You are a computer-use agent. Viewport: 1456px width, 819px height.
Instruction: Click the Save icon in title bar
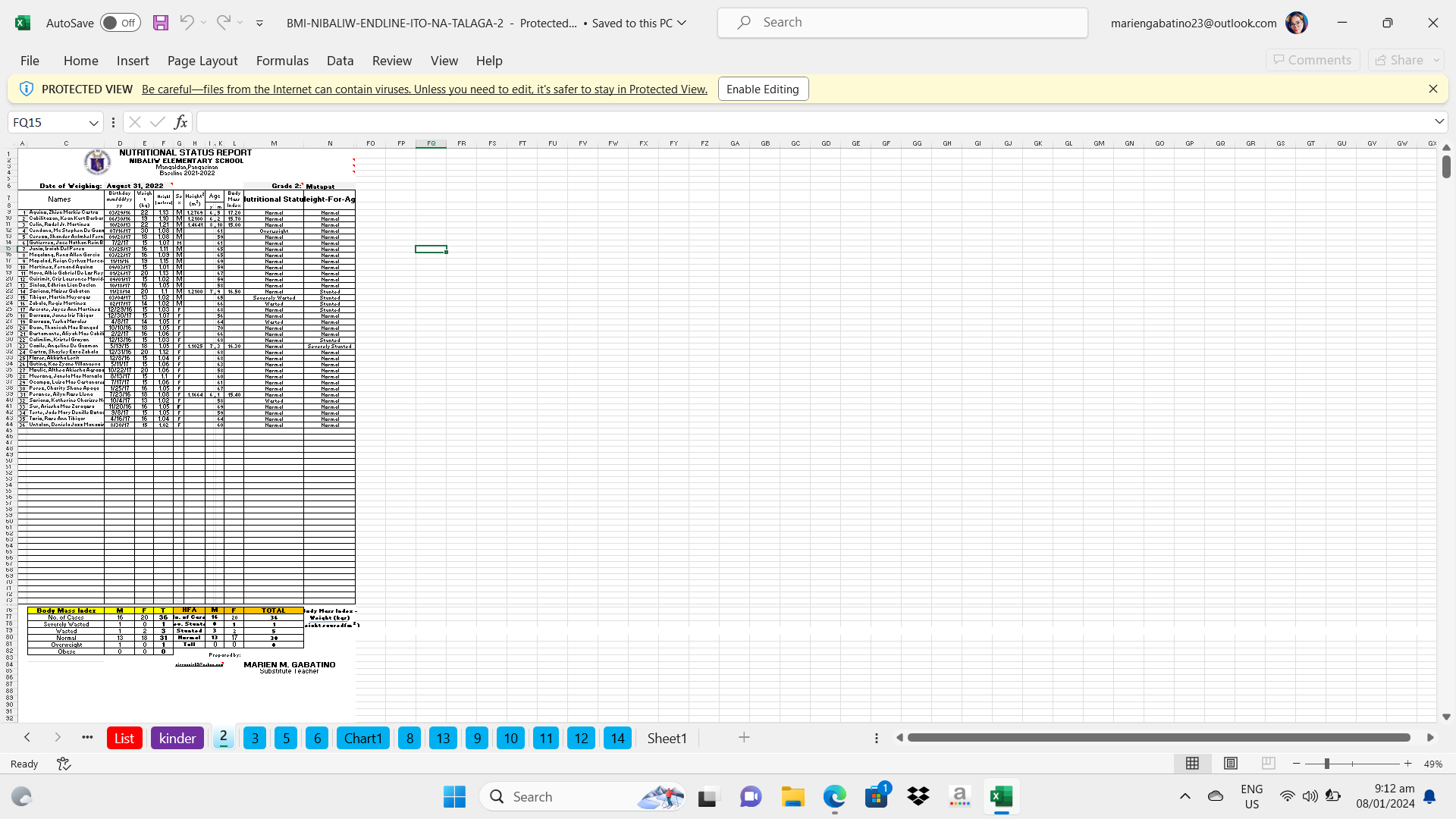160,23
